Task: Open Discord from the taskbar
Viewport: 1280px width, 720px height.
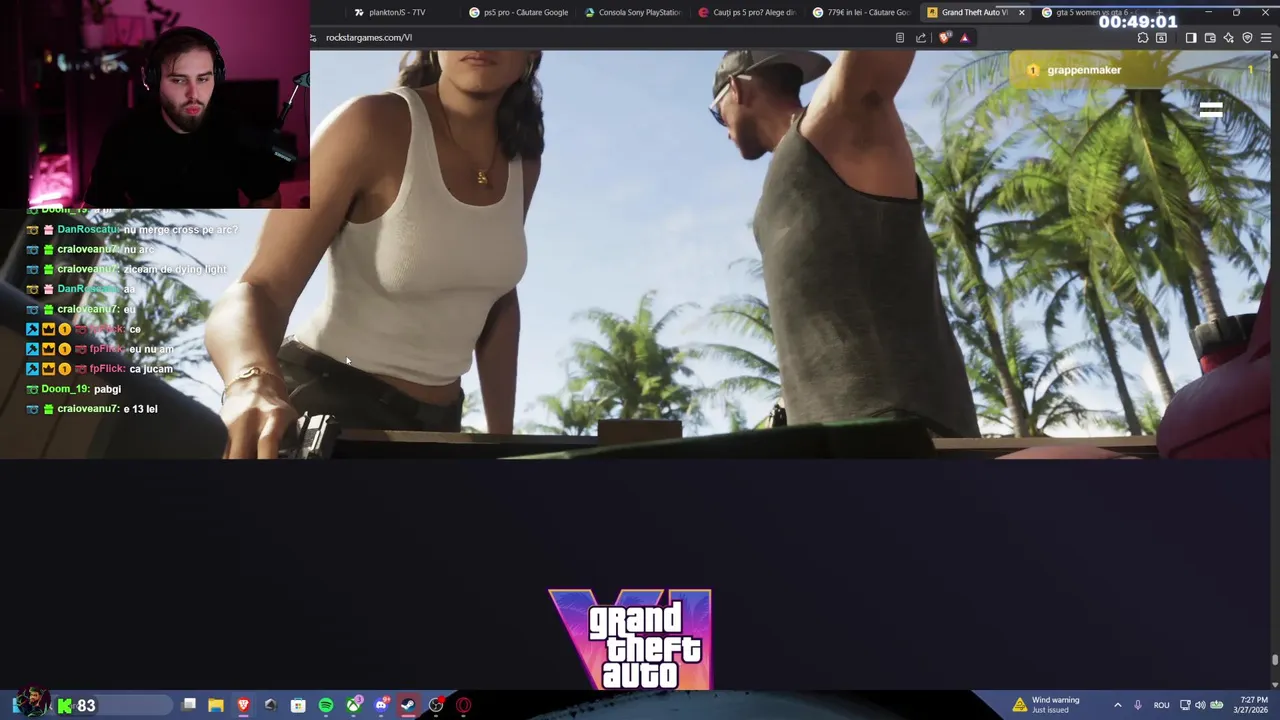Action: click(381, 705)
